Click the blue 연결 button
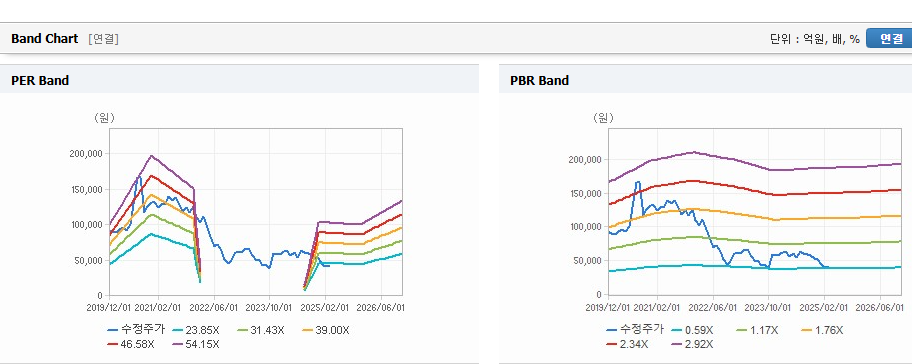Image resolution: width=912 pixels, height=364 pixels. click(x=889, y=38)
